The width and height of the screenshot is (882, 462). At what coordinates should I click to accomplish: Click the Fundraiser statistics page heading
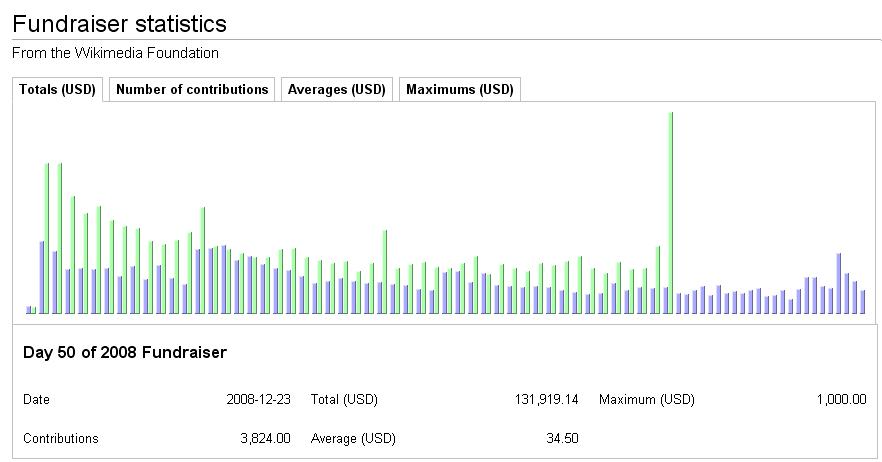tap(119, 24)
